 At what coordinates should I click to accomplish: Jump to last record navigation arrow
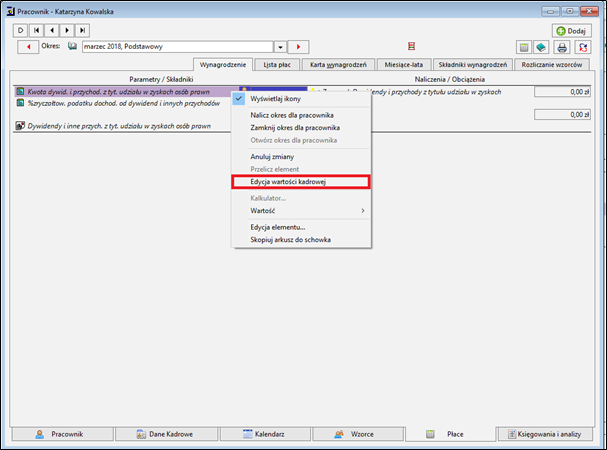(x=82, y=30)
